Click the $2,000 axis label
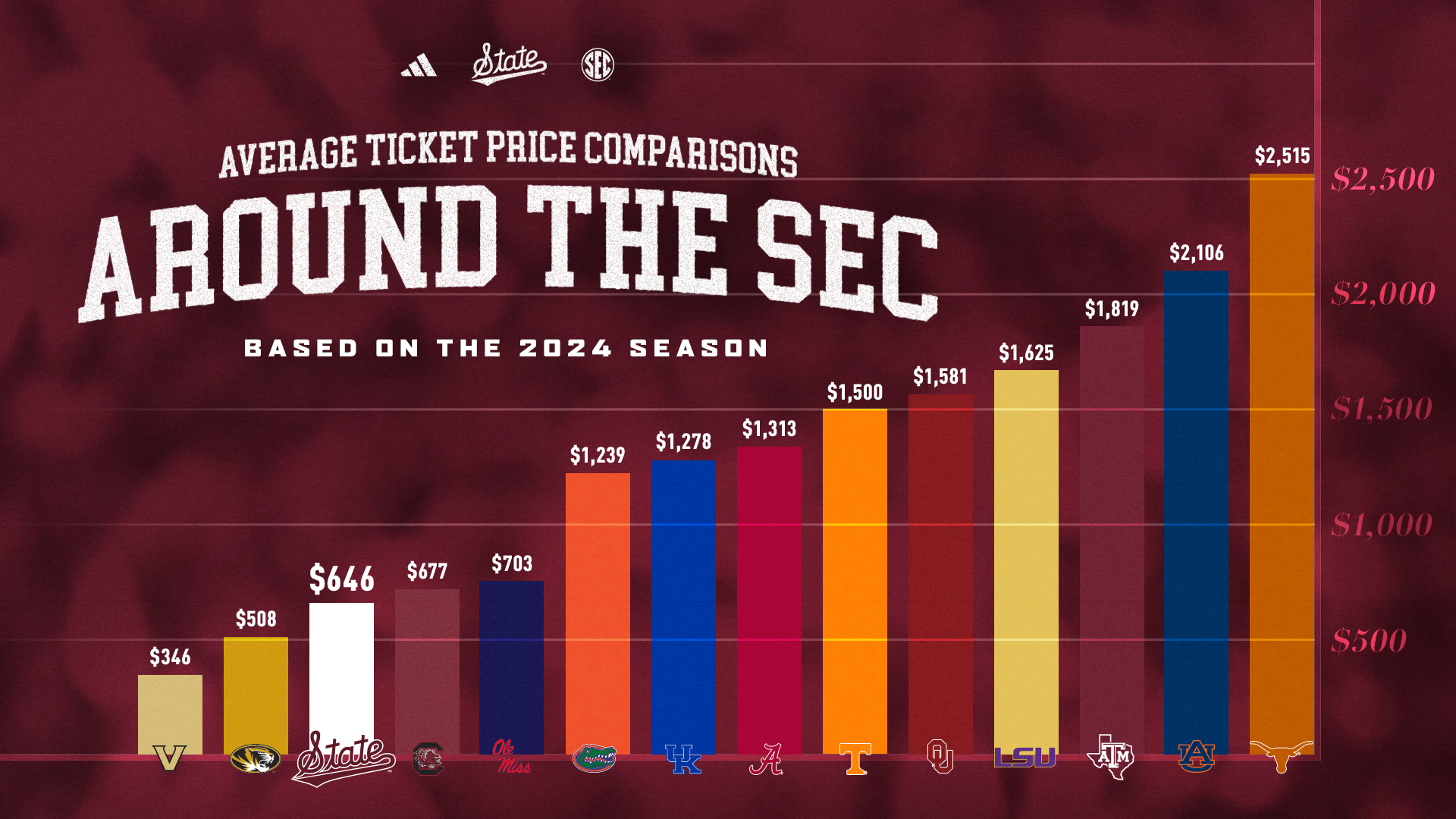1456x819 pixels. [1383, 293]
